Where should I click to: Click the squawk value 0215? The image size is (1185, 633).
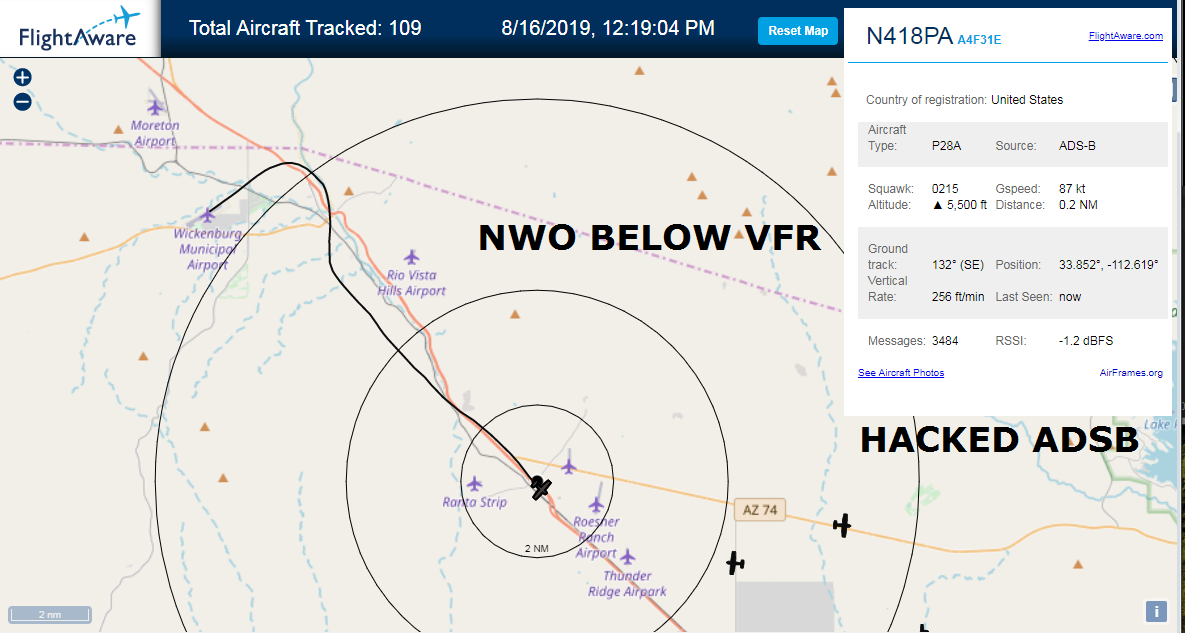click(x=945, y=189)
